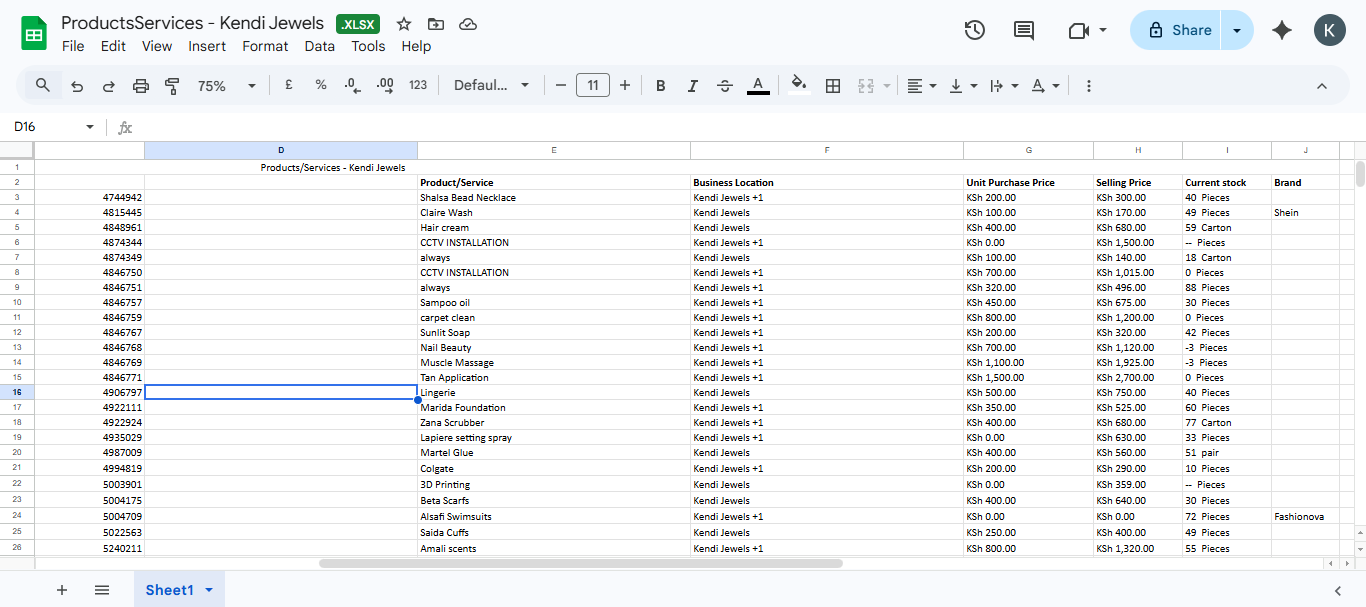Image resolution: width=1366 pixels, height=607 pixels.
Task: Open the Sheet1 tab dropdown arrow
Action: tap(209, 590)
